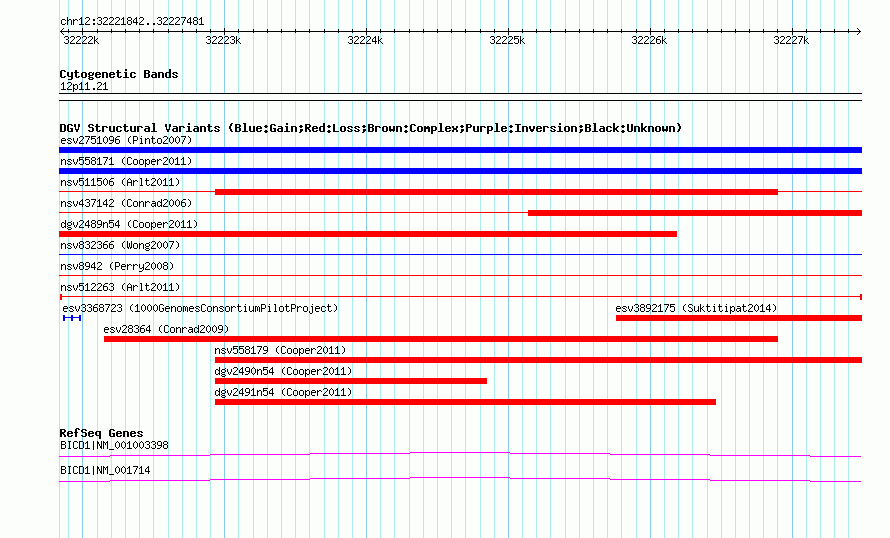Click the 32223k ruler mark
Viewport: 890px width, 538px height.
[x=223, y=40]
